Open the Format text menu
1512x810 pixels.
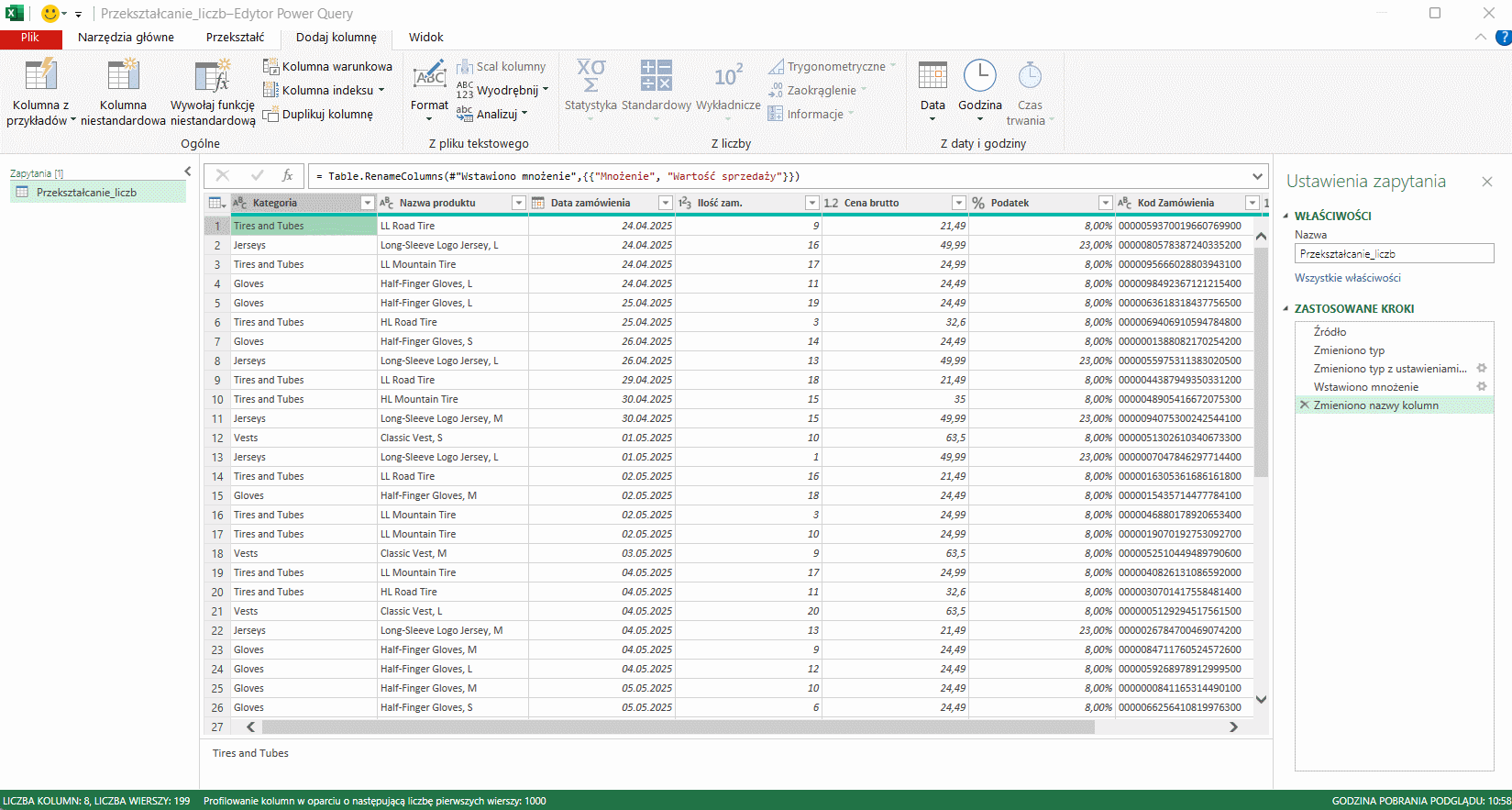pyautogui.click(x=429, y=92)
